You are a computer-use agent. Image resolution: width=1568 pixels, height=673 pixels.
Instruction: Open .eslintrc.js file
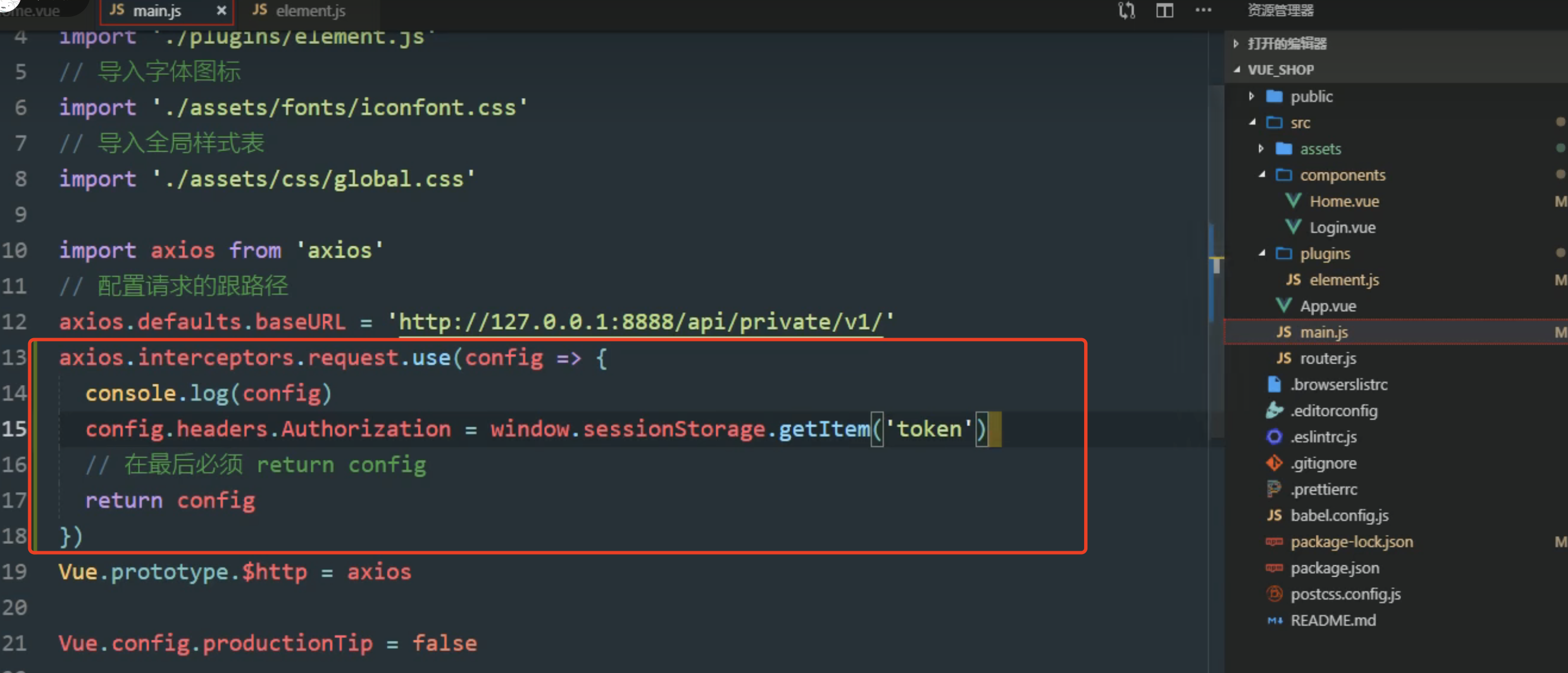pos(1323,436)
